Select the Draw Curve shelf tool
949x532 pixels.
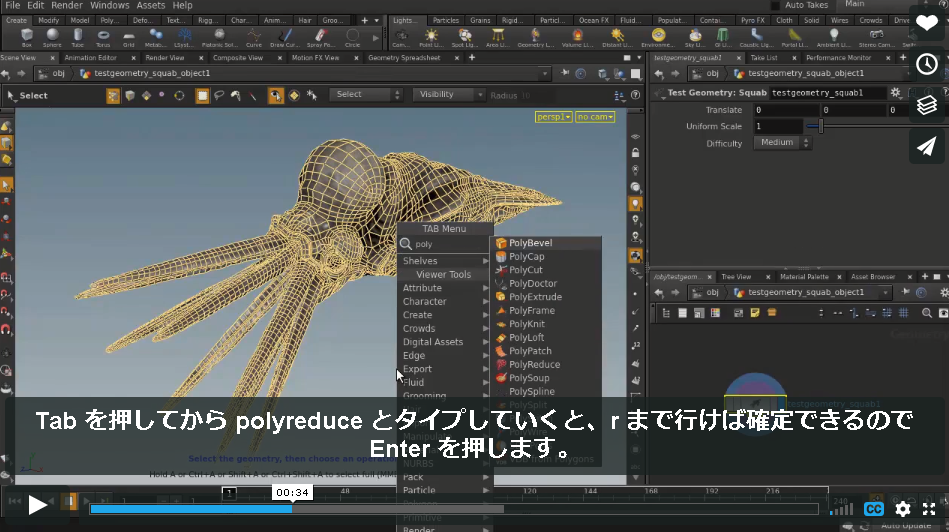pos(284,38)
